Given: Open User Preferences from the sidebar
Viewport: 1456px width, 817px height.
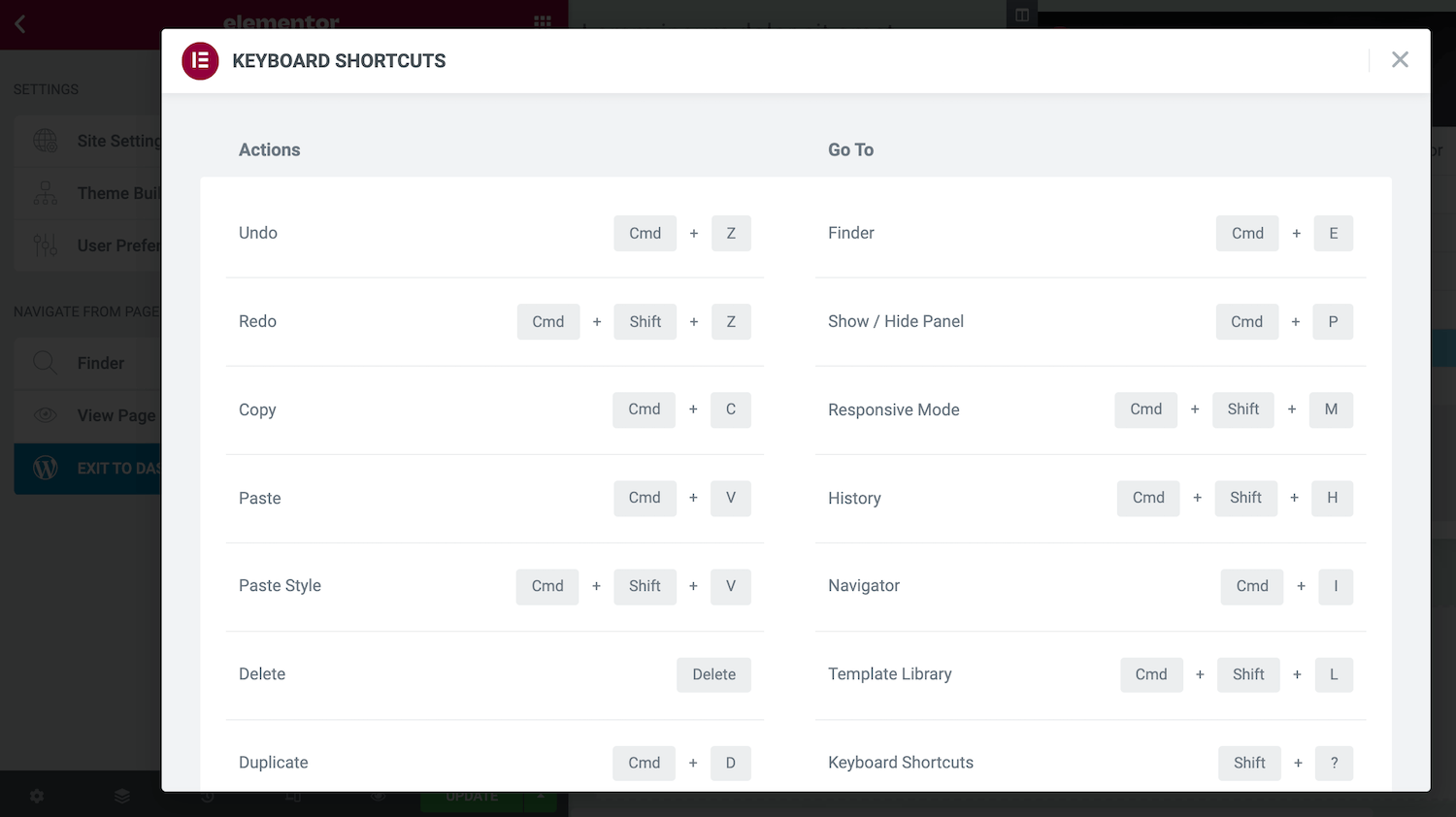Looking at the screenshot, I should (45, 245).
